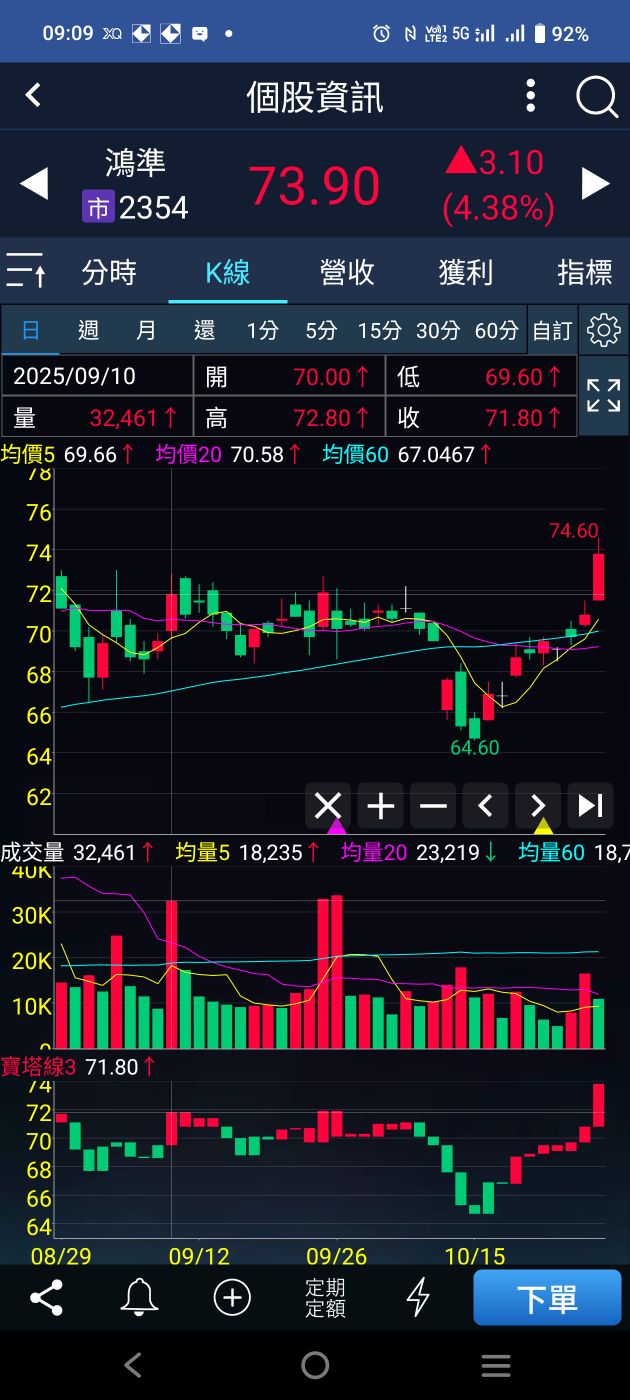630x1400 pixels.
Task: Select the yellow triangle marker on chart
Action: coord(543,826)
